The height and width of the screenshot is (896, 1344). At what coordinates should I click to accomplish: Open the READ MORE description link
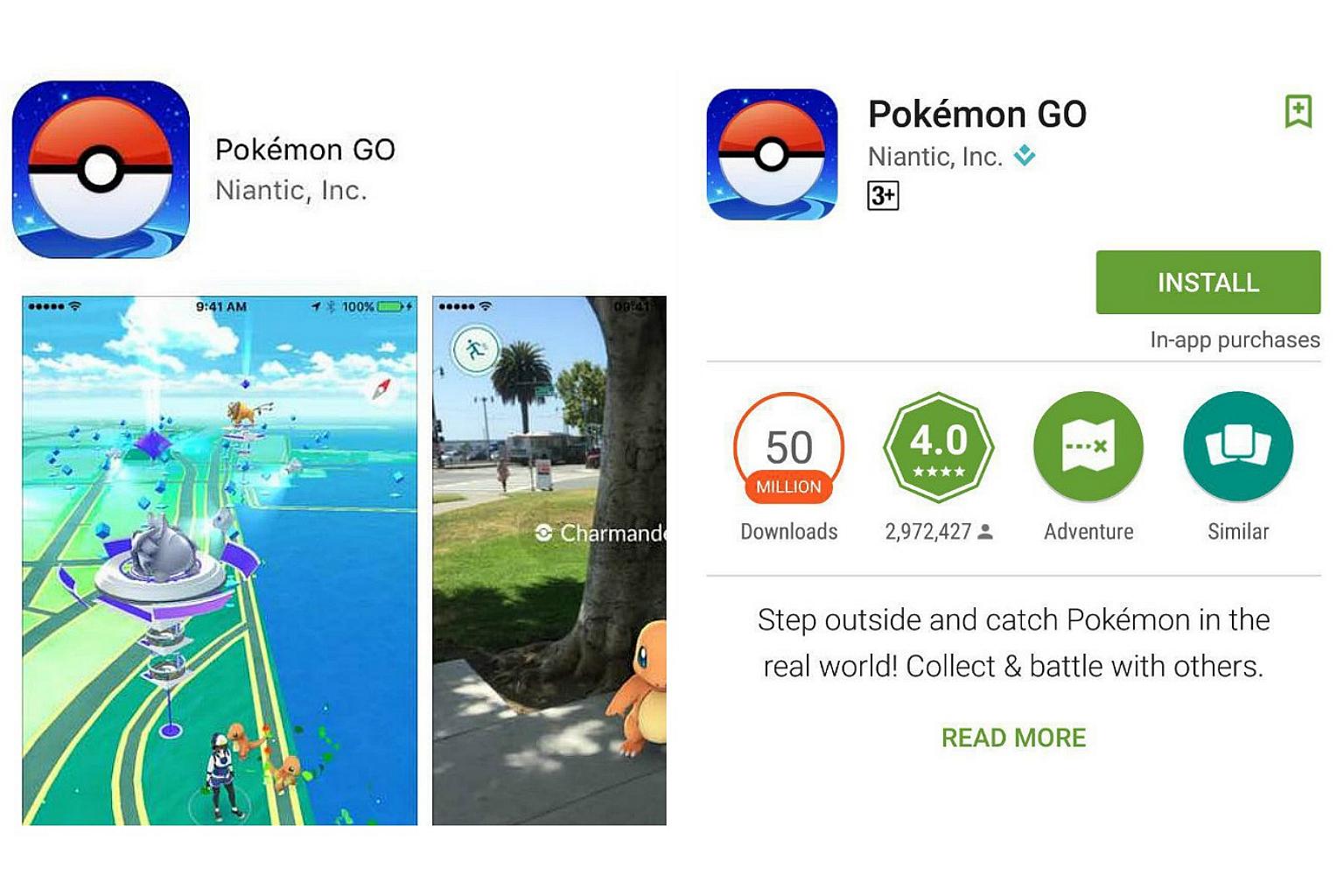click(x=1013, y=738)
